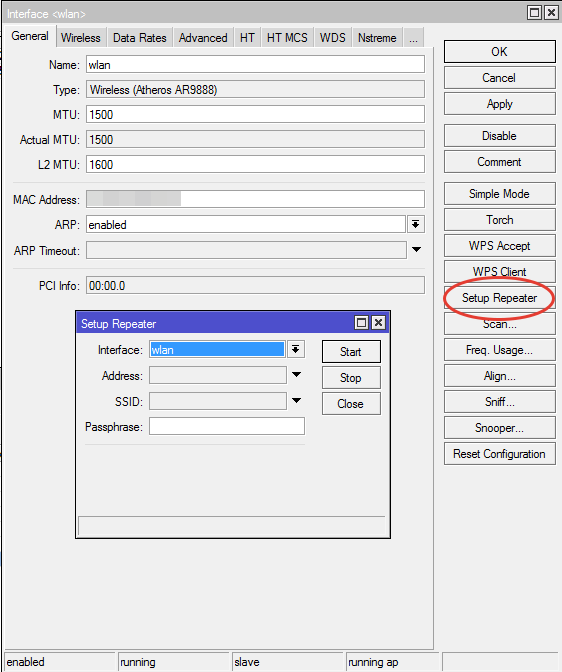This screenshot has width=562, height=672.
Task: Open the HT MCS tab
Action: tap(287, 38)
